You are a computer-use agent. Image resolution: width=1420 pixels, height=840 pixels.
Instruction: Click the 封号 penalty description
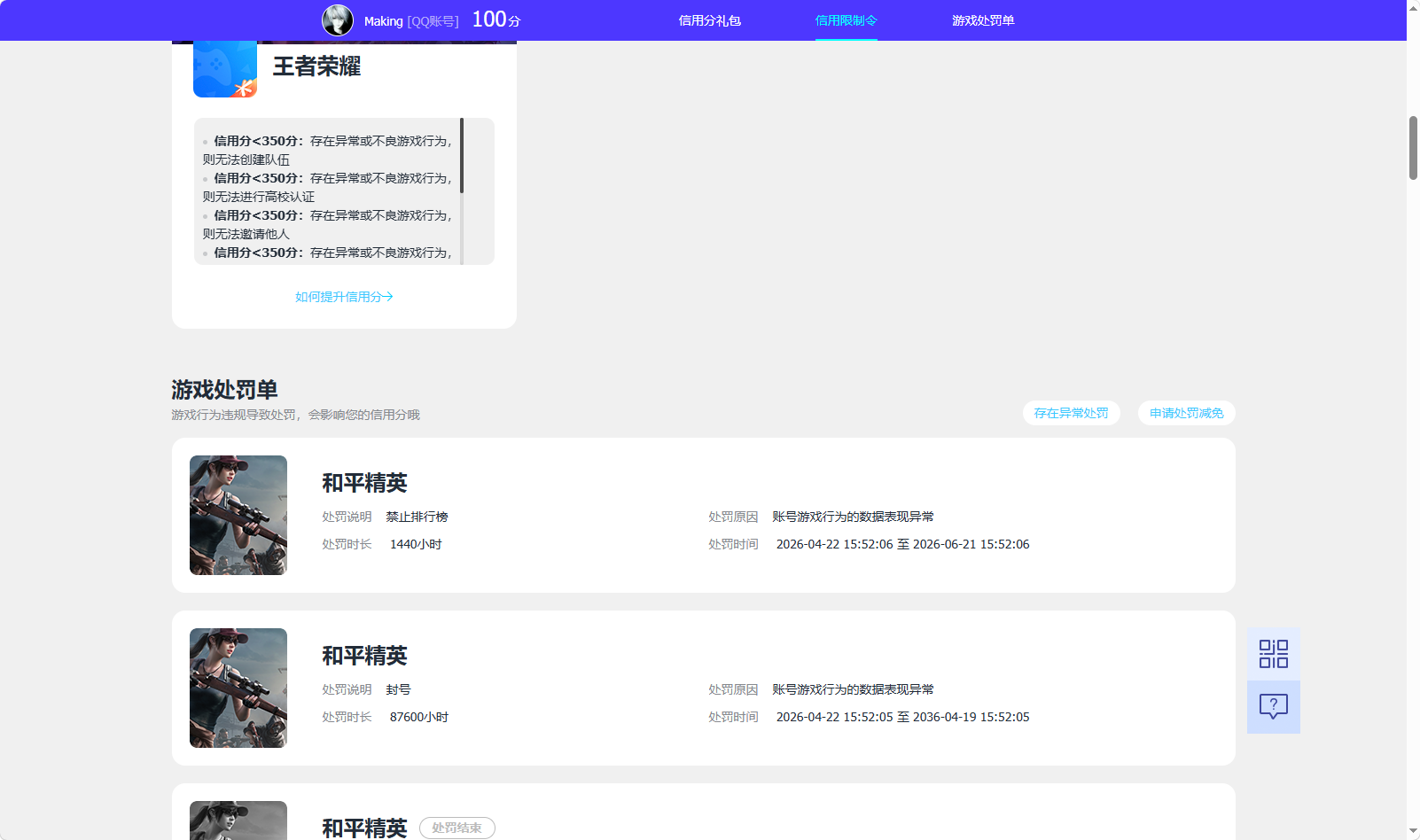(x=398, y=689)
